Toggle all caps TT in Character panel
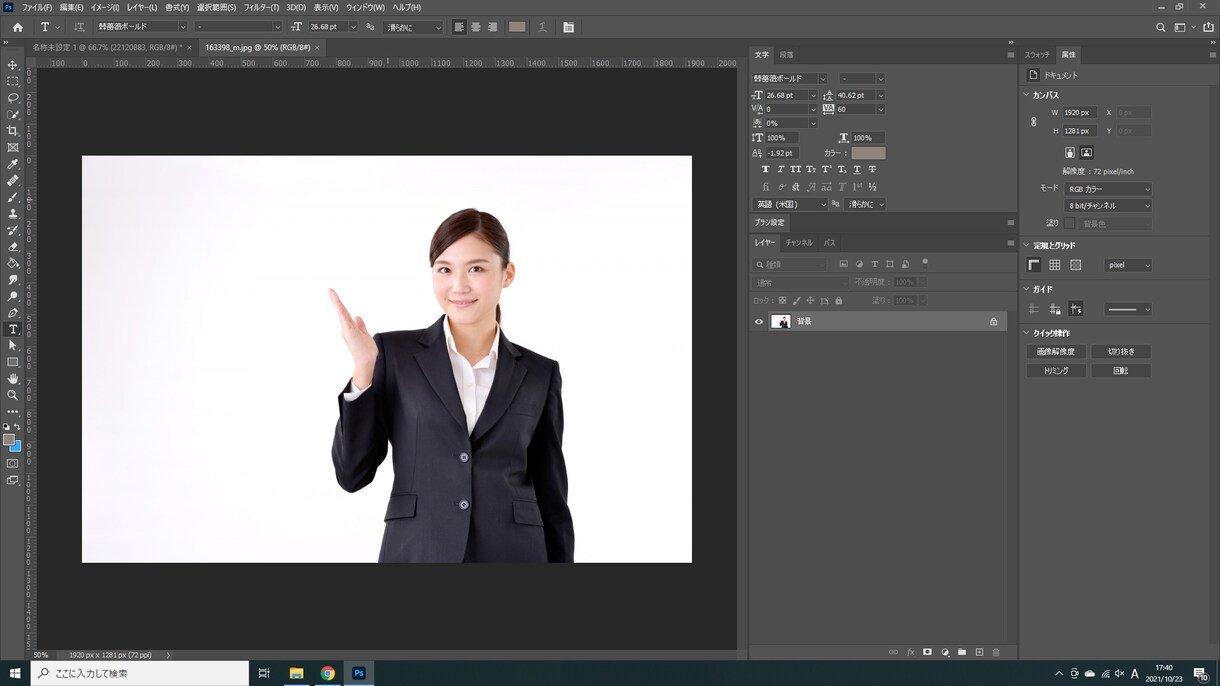 [x=796, y=170]
